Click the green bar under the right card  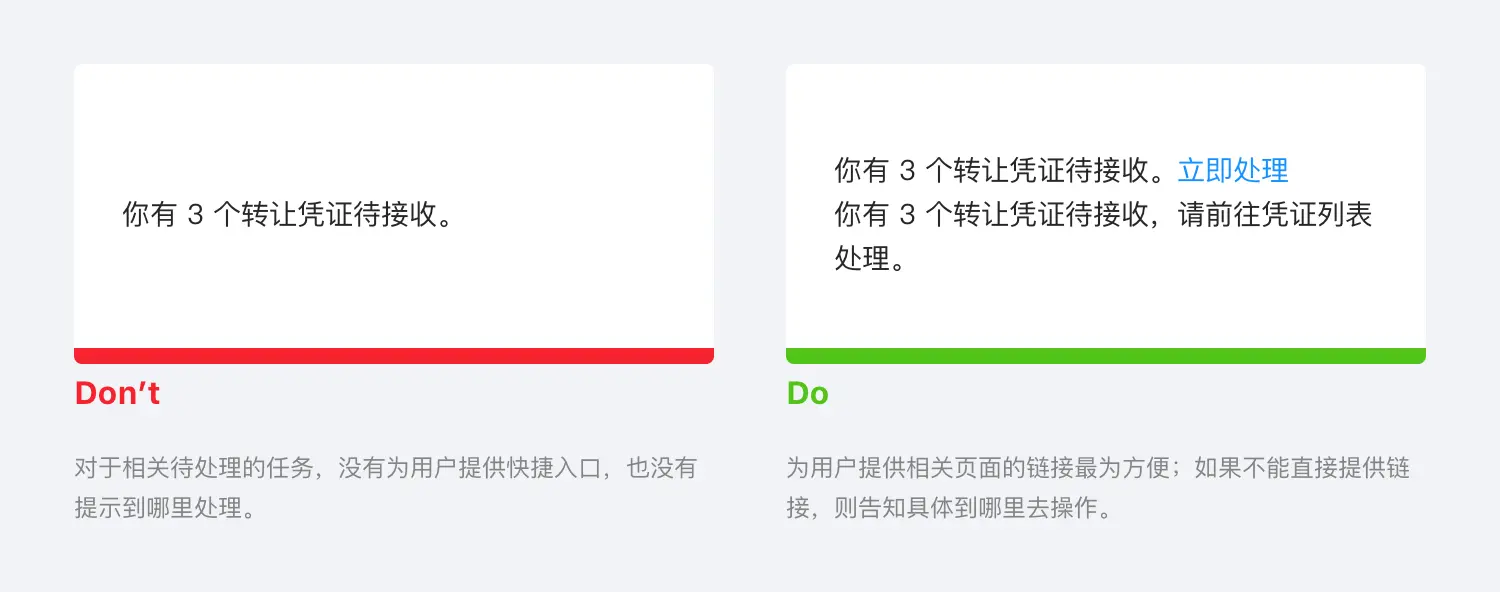(1106, 356)
